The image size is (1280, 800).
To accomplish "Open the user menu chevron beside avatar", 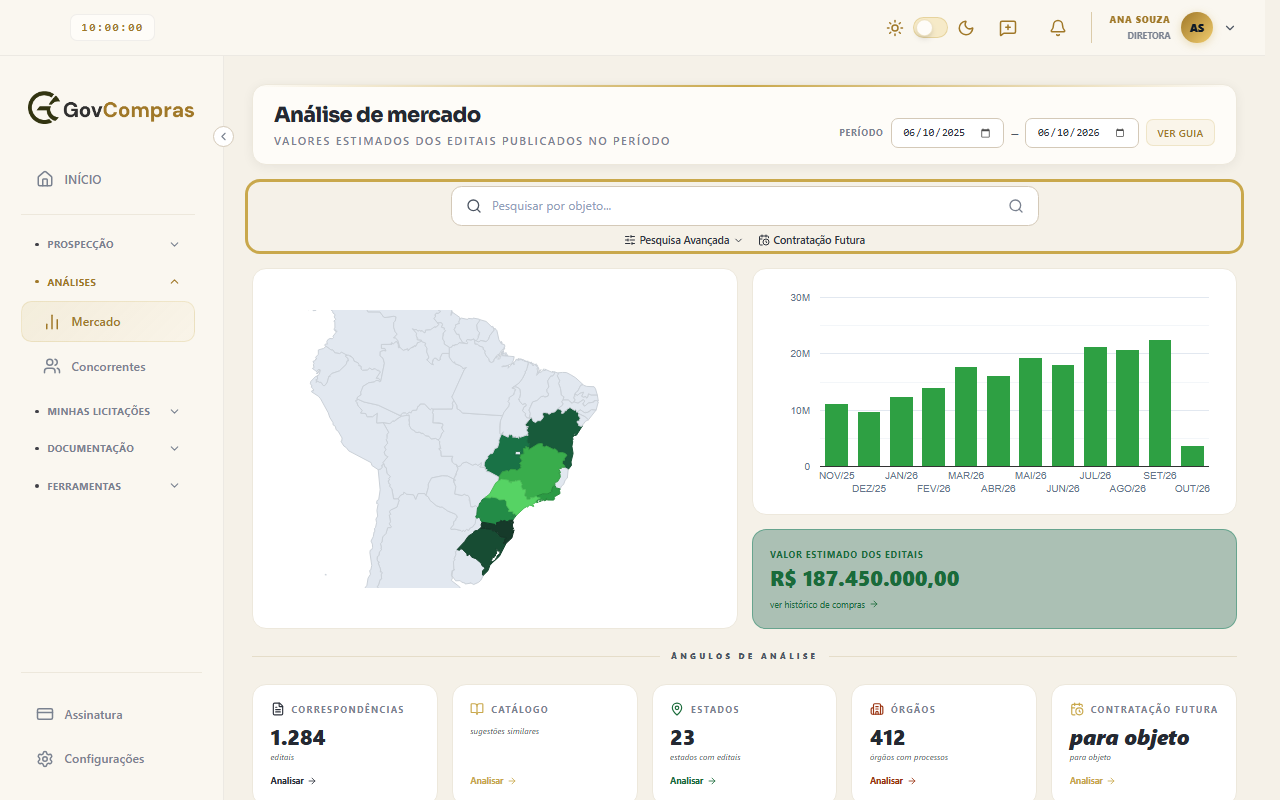I will click(x=1230, y=28).
